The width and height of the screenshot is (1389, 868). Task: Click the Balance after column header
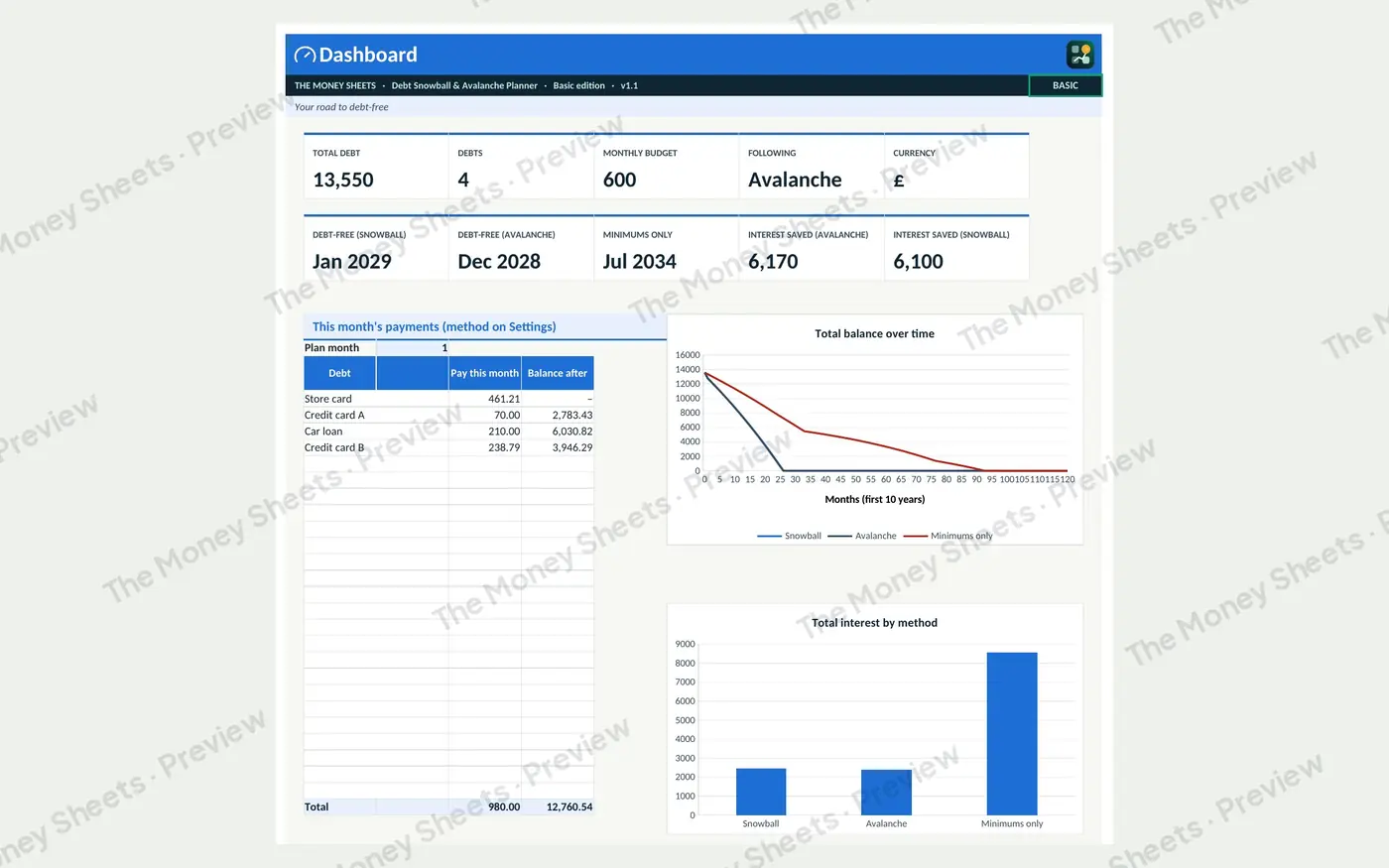coord(558,373)
